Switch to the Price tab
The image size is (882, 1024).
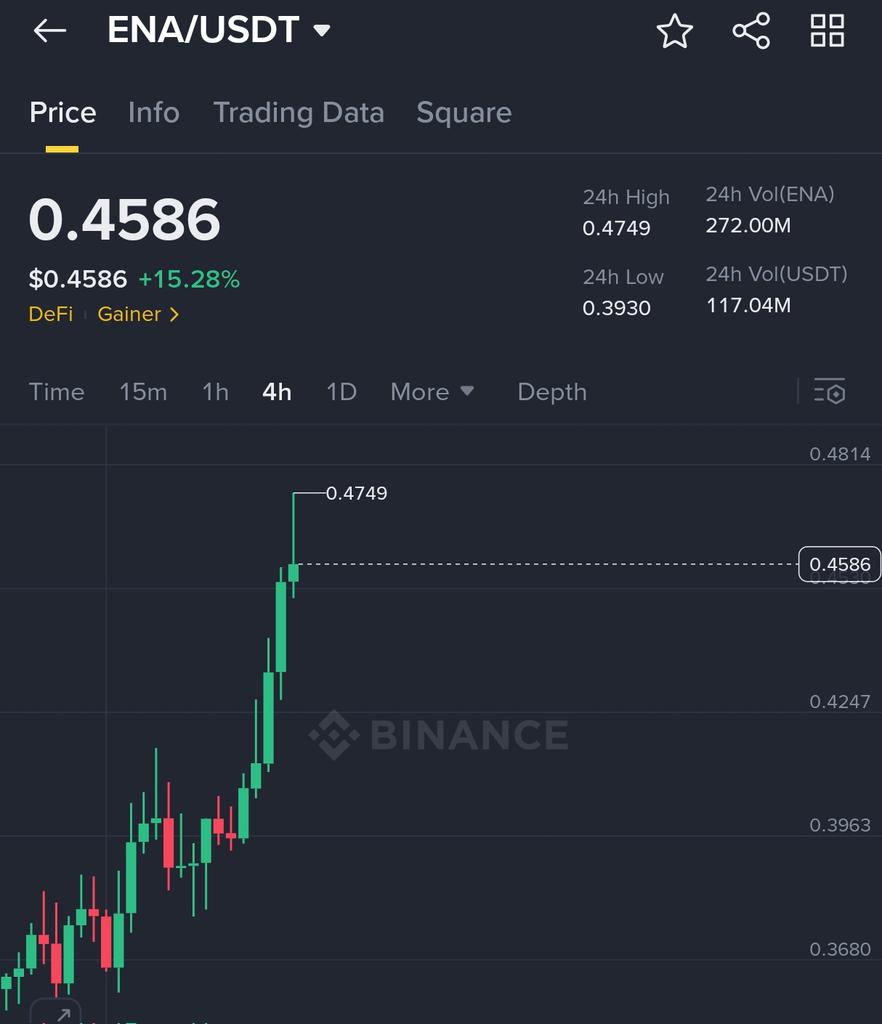coord(63,112)
